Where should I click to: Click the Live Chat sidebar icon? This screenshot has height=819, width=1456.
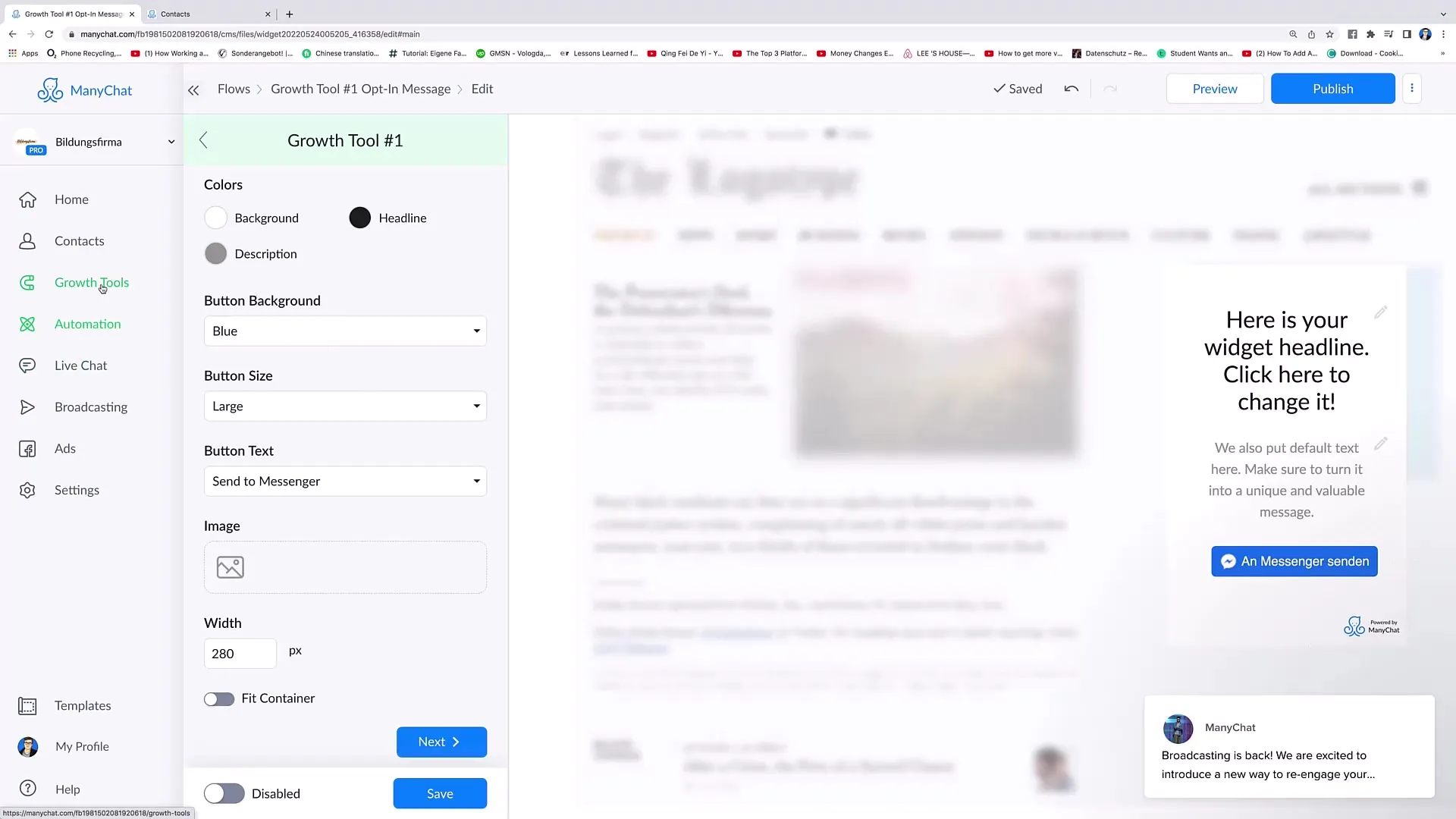27,365
